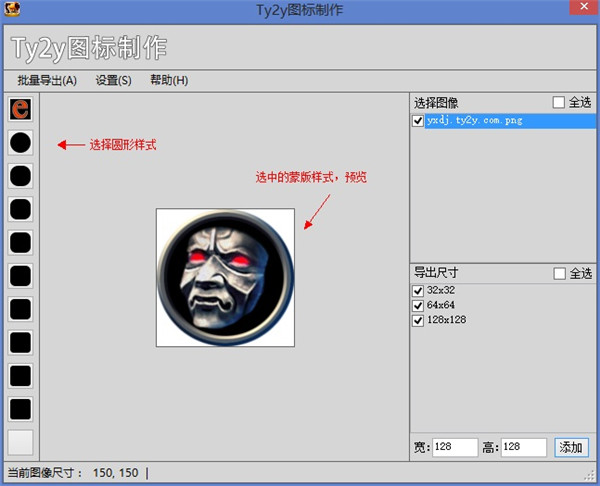Choose the black circle mask style
The height and width of the screenshot is (486, 600).
(x=20, y=143)
